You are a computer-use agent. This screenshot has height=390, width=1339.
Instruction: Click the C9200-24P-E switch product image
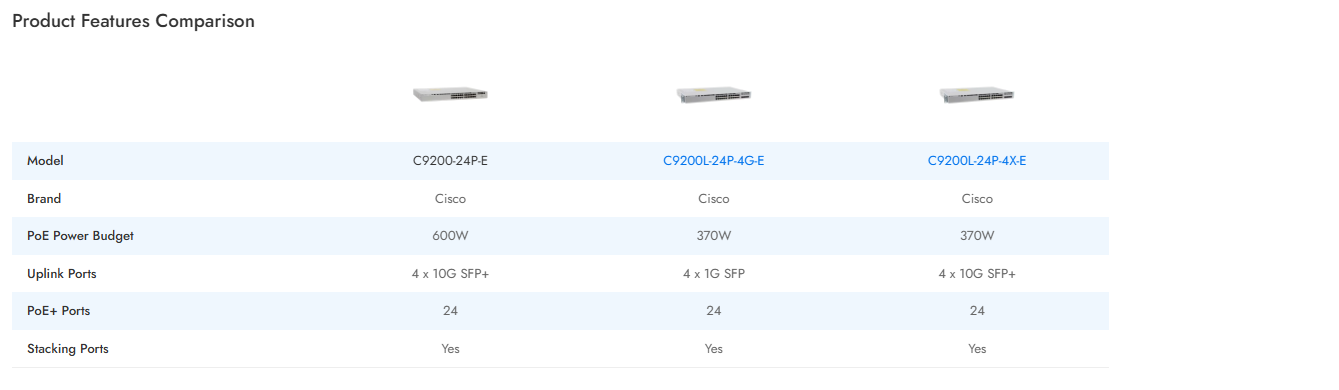pos(450,94)
